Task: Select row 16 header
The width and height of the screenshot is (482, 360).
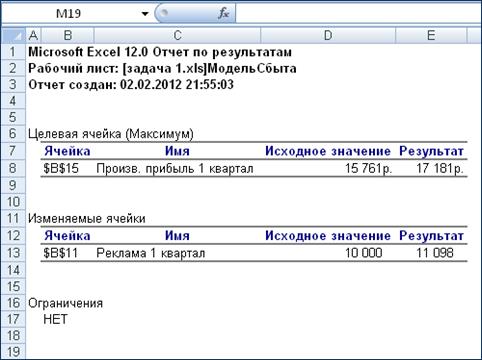Action: coord(13,303)
